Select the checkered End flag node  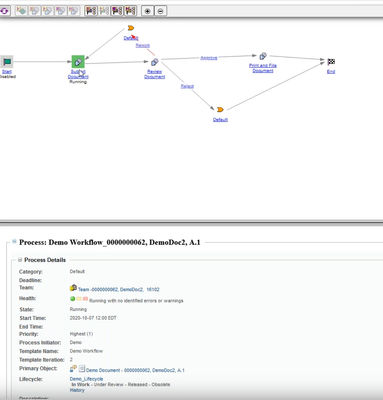coord(331,62)
